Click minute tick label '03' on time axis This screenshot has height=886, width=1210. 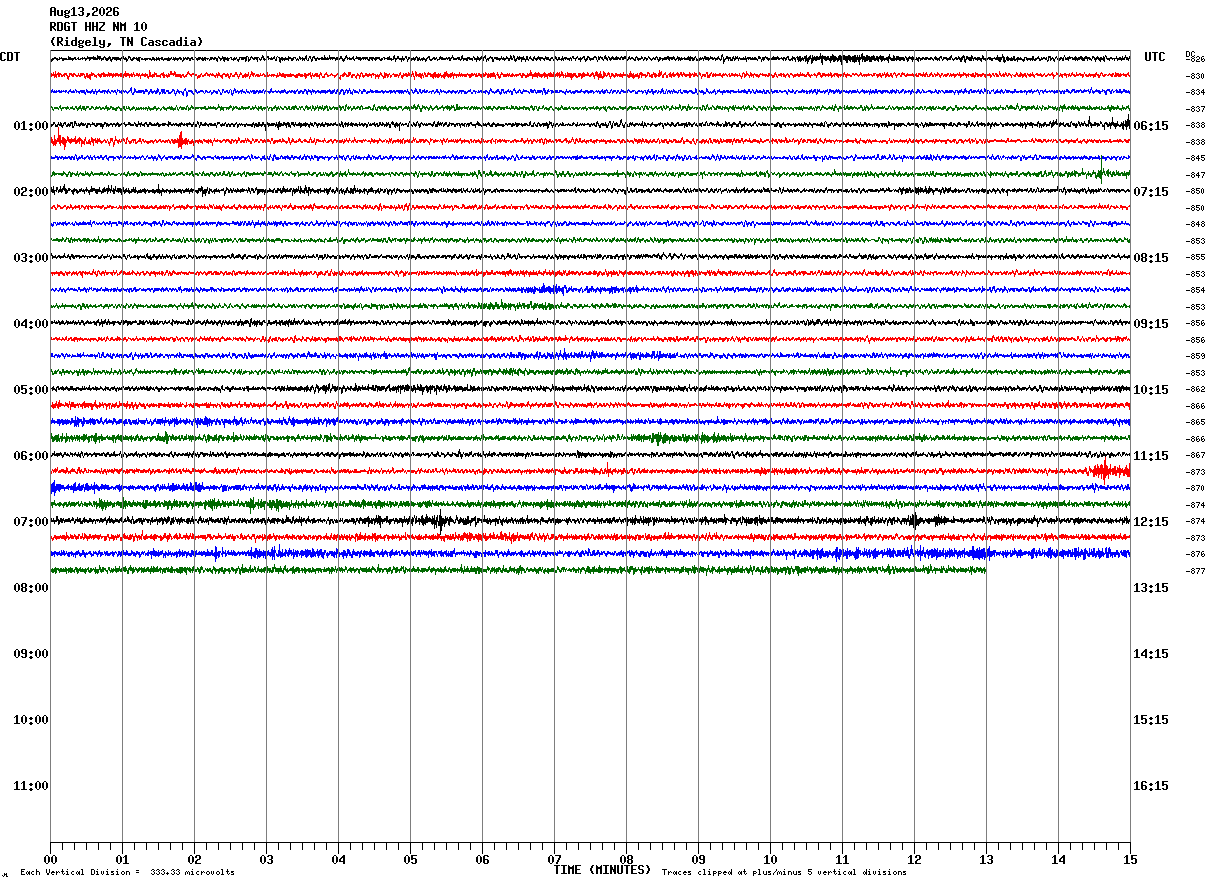click(266, 859)
